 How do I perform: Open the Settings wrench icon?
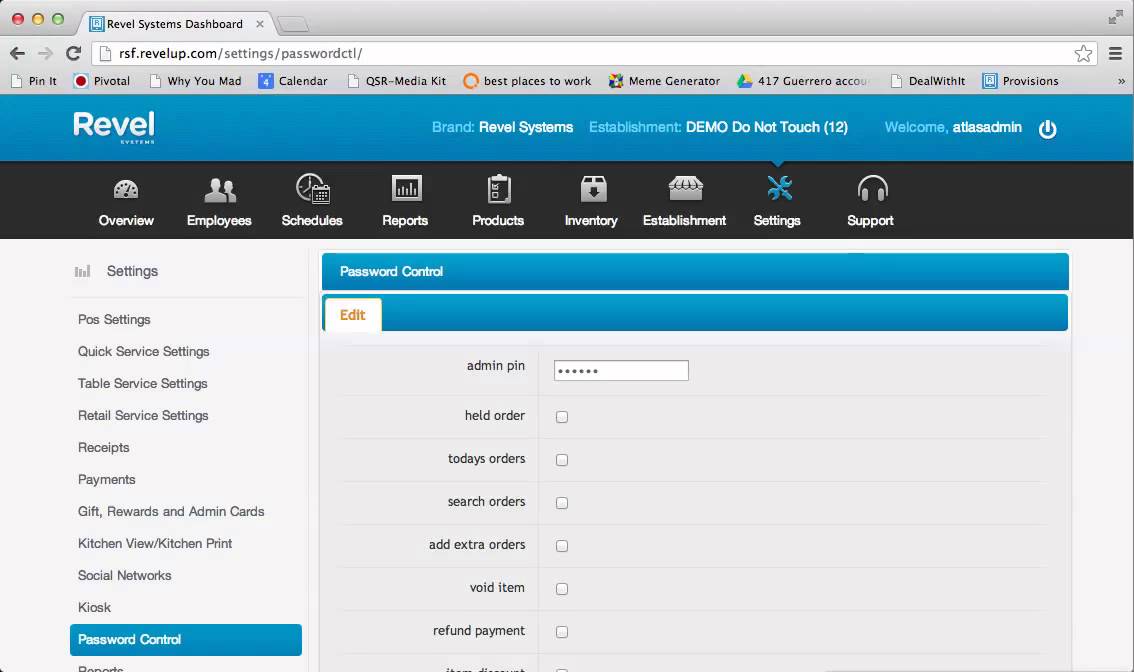tap(779, 188)
